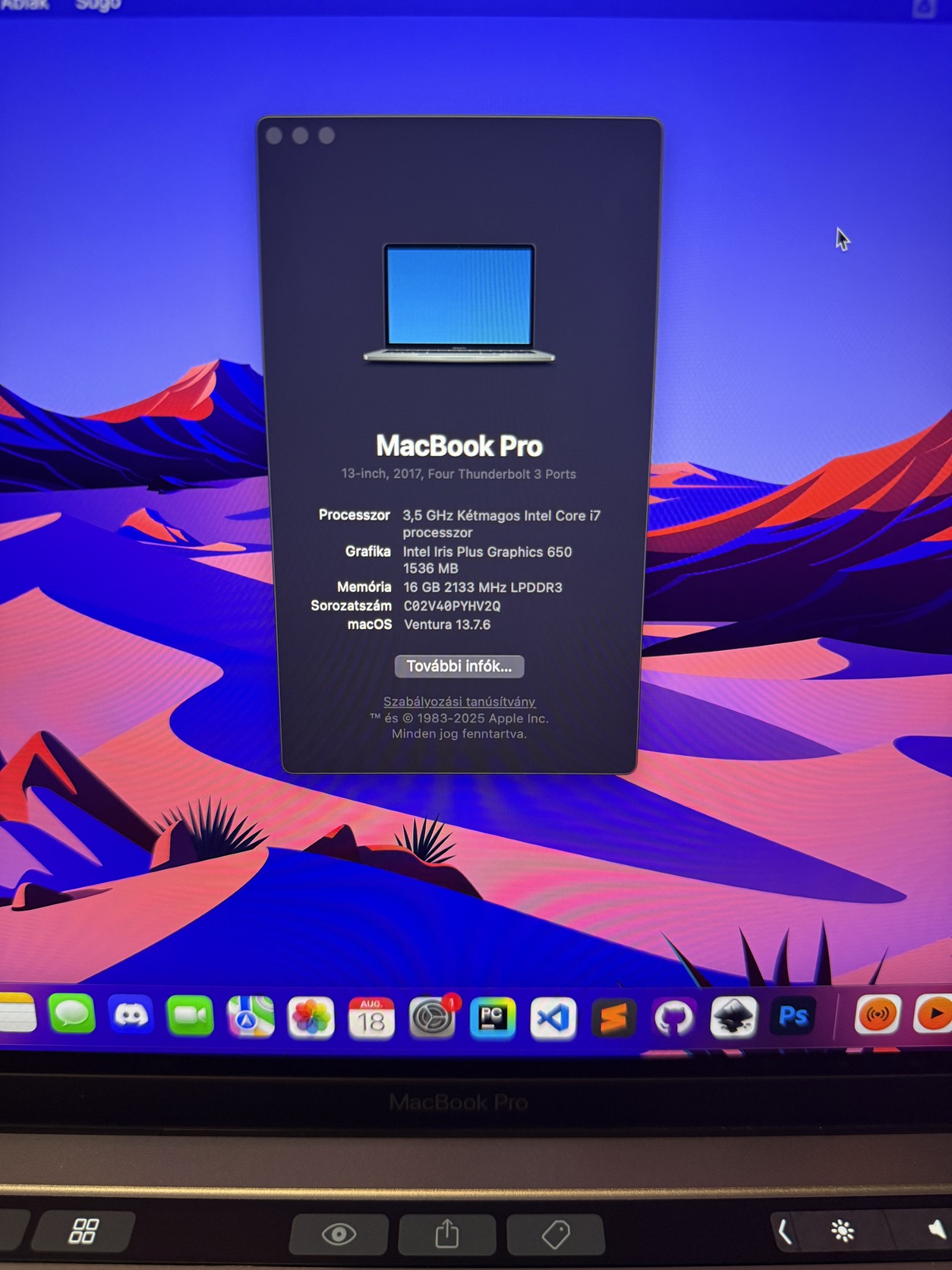The image size is (952, 1270).
Task: Click Intel Iris Plus Graphics 650 text
Action: click(487, 552)
